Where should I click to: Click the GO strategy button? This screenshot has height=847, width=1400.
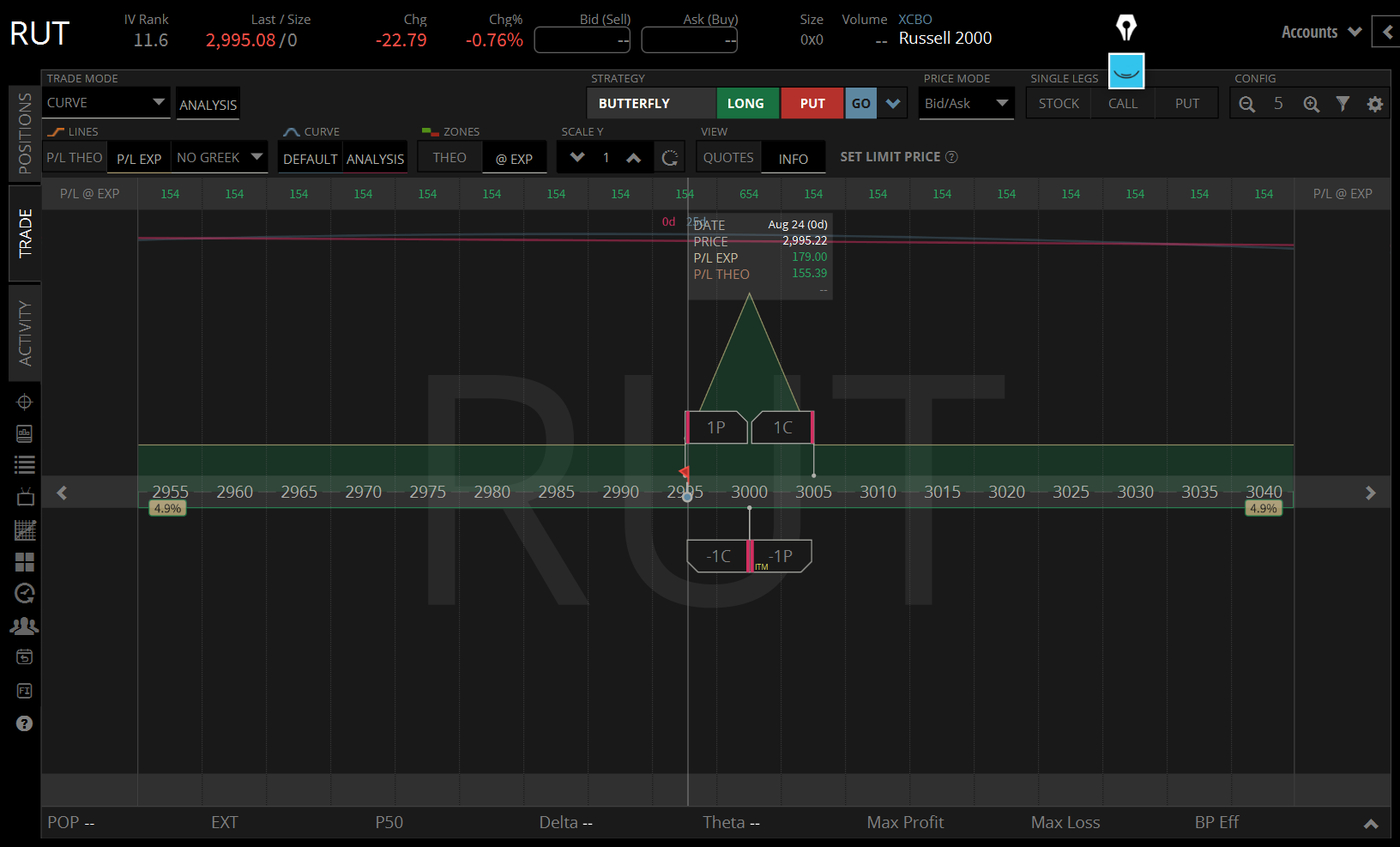point(861,104)
